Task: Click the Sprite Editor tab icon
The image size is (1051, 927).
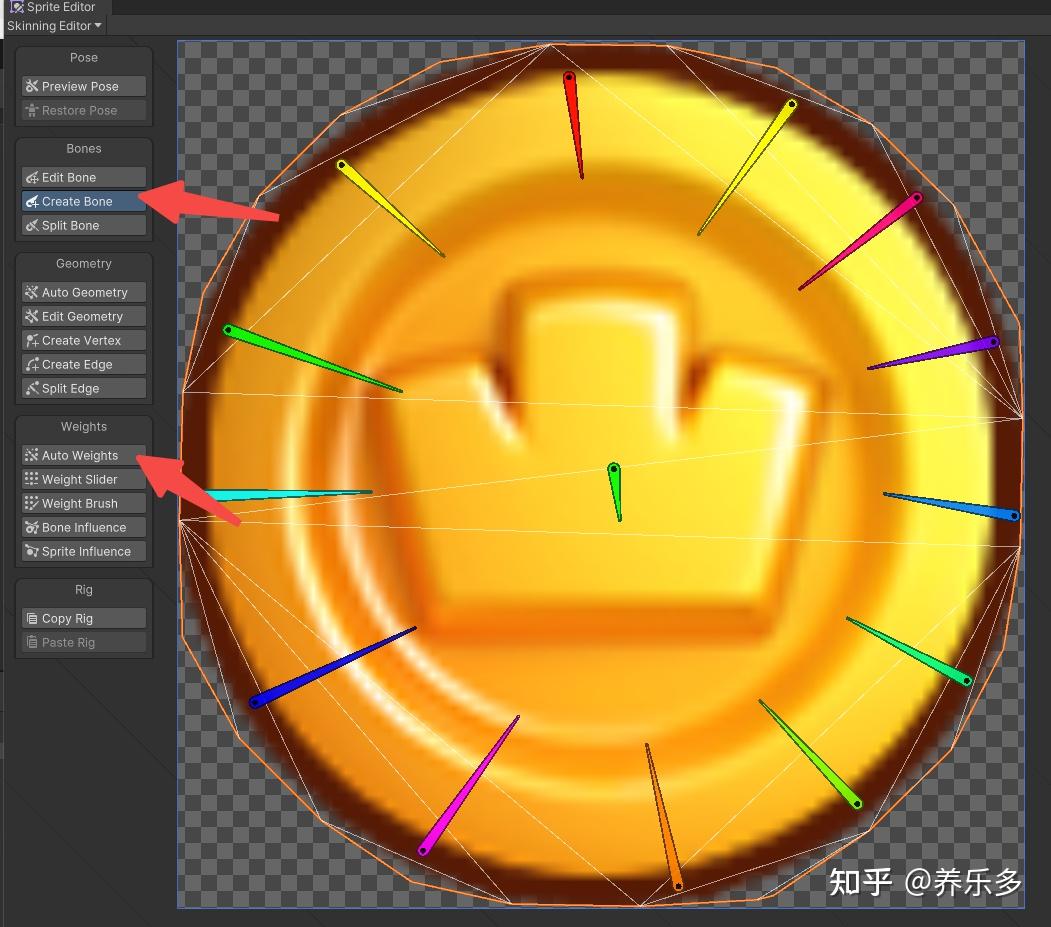Action: (17, 7)
